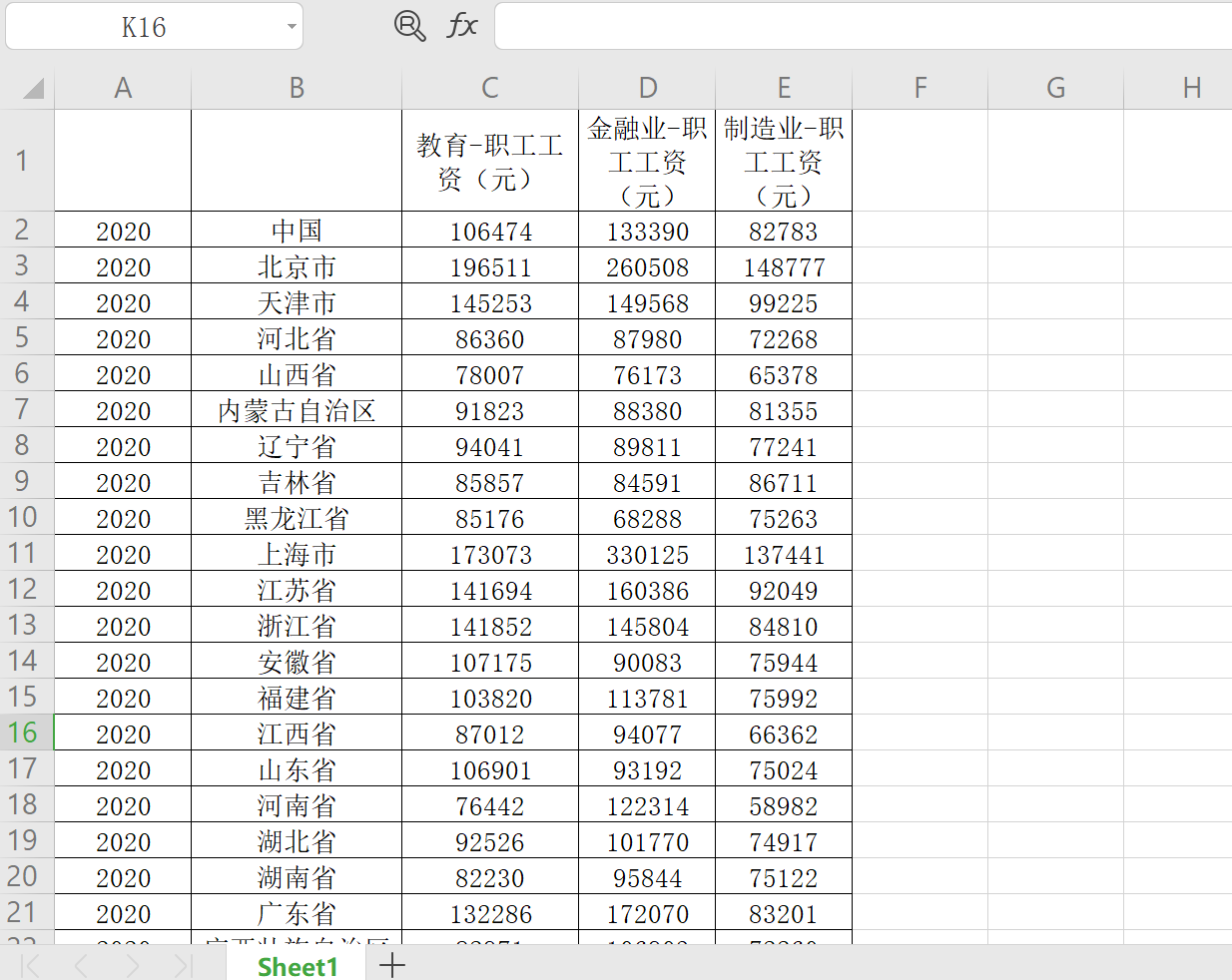Select column F header
This screenshot has height=980, width=1232.
pyautogui.click(x=920, y=89)
